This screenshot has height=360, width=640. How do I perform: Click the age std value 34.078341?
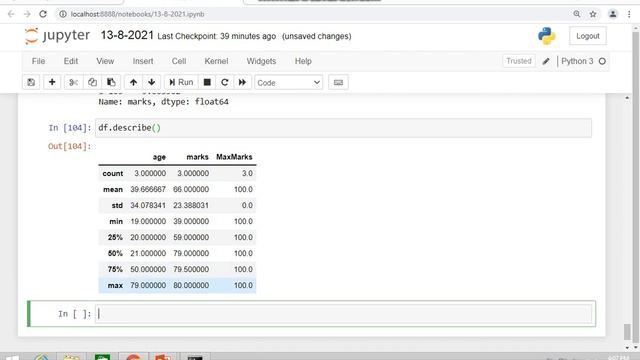tap(148, 205)
